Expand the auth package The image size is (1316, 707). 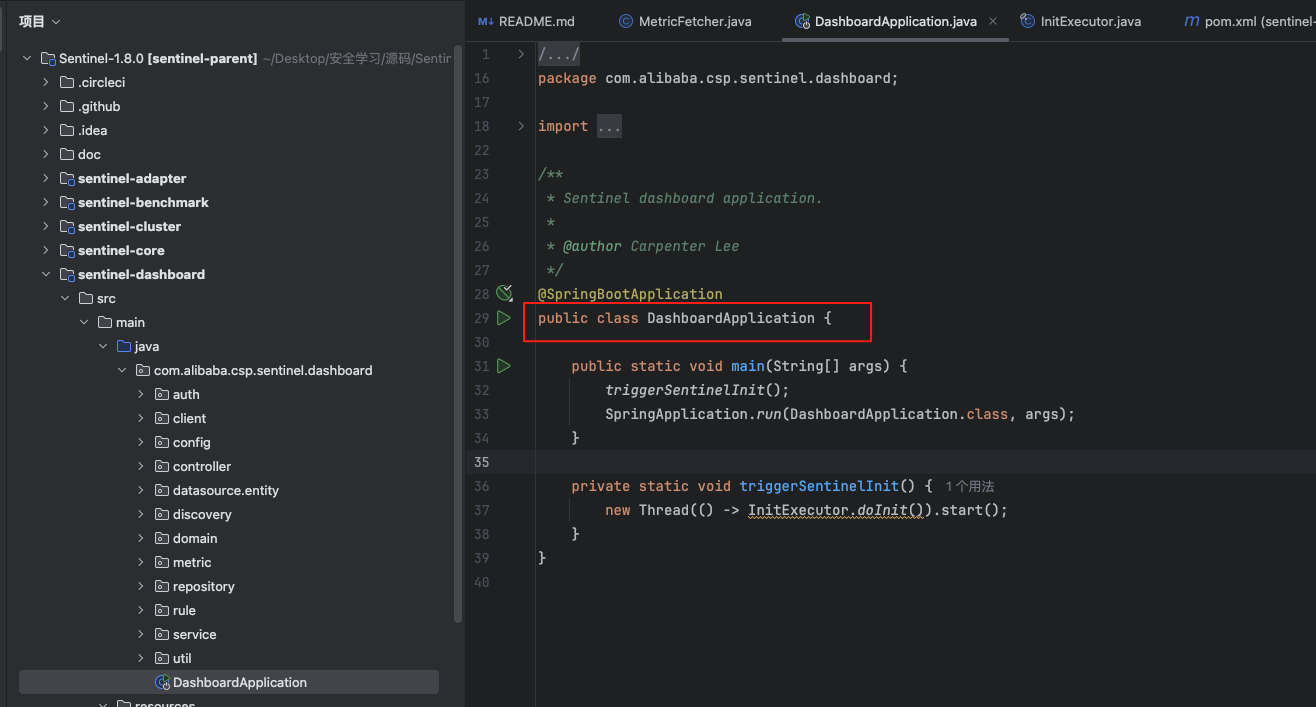[x=141, y=395]
